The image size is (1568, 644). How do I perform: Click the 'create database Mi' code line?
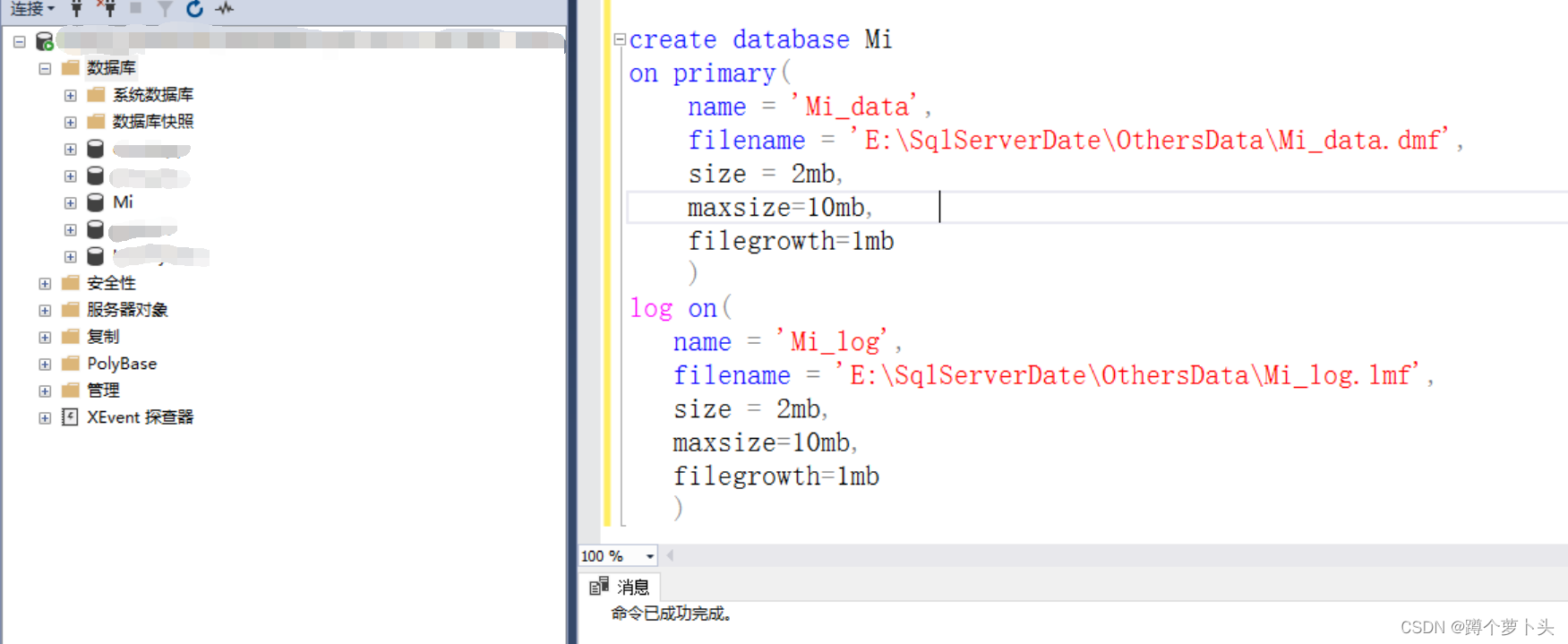click(760, 40)
